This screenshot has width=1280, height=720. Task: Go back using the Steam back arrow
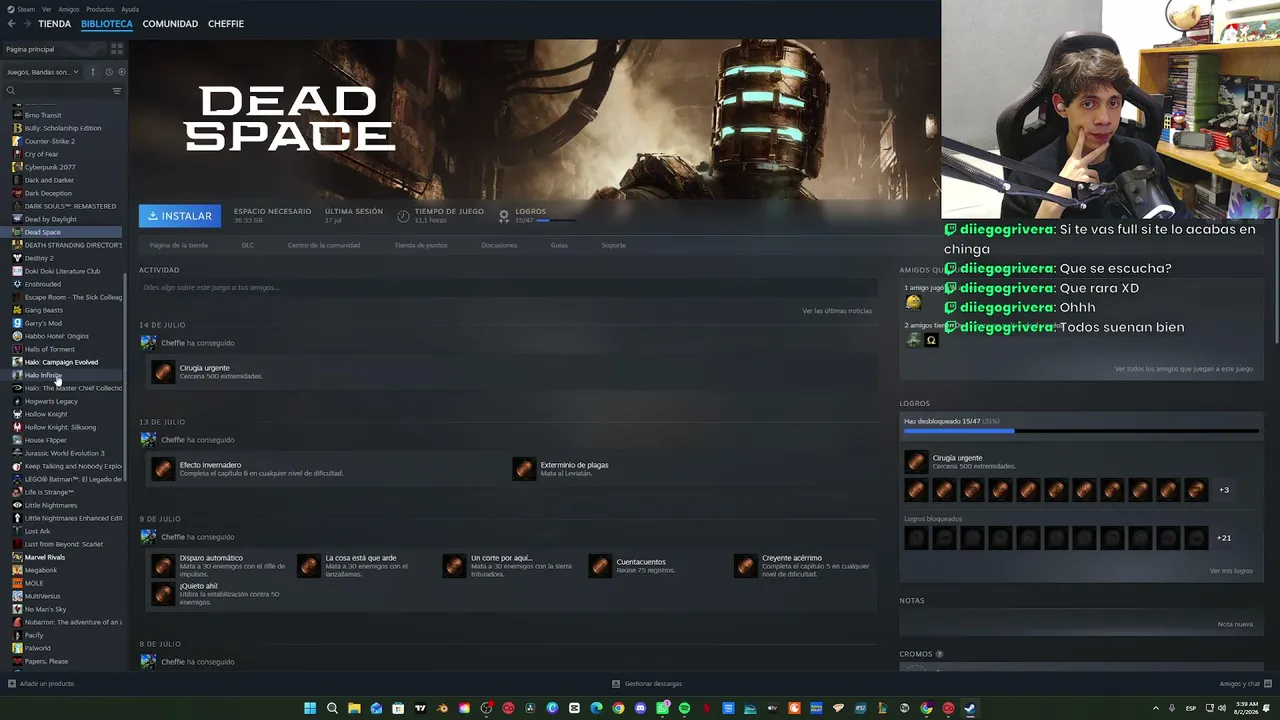coord(11,24)
